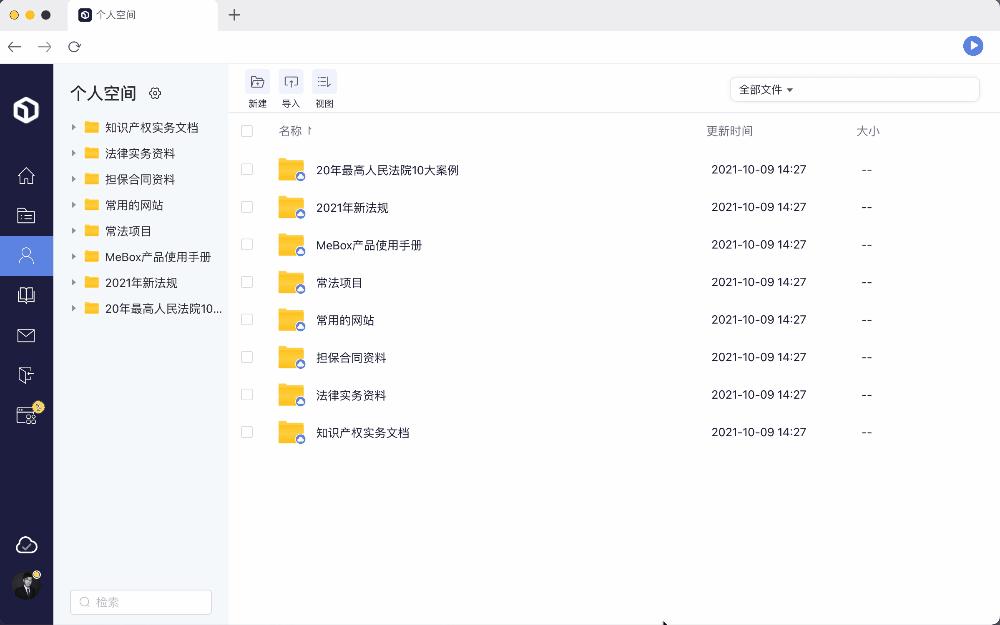This screenshot has height=625, width=1000.
Task: Click the cloud sync icon at bottom
Action: click(26, 544)
